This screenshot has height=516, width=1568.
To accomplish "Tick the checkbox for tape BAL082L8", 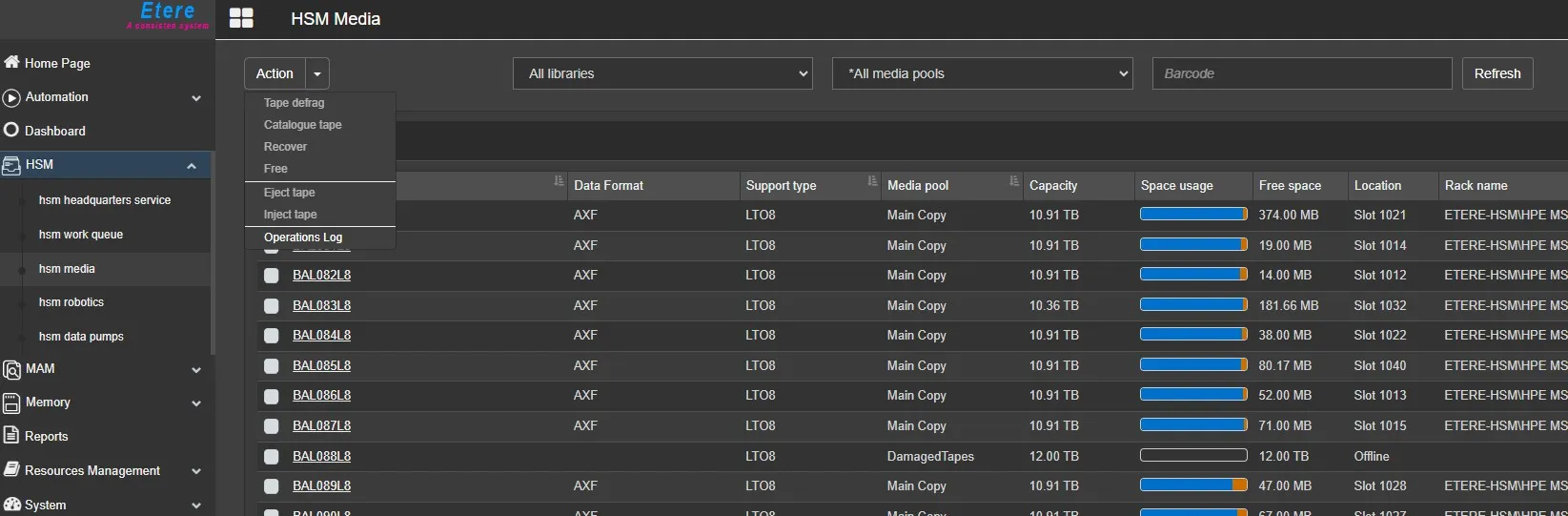I will pyautogui.click(x=272, y=276).
